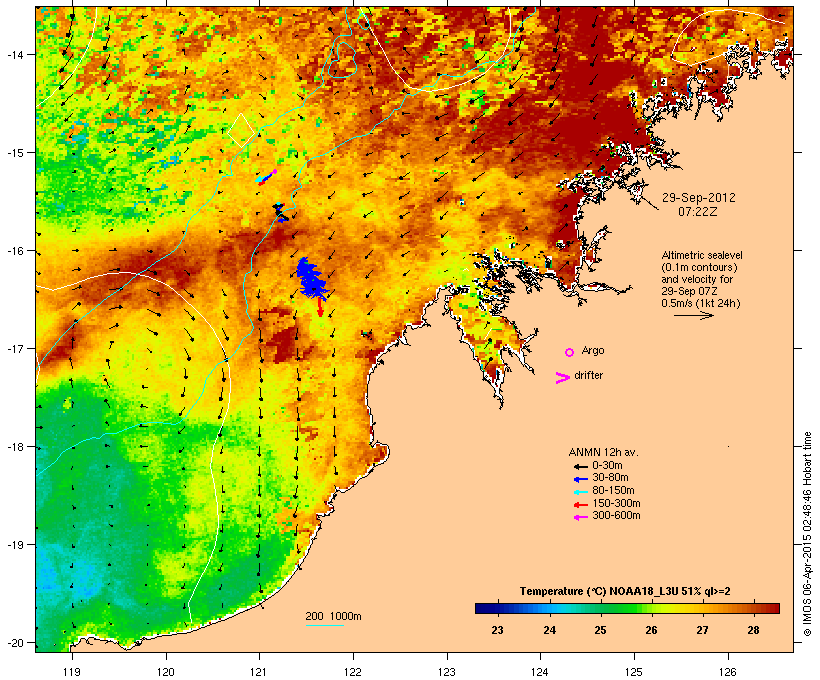This screenshot has height=680, width=820.
Task: Click the IMOS copyright timestamp text
Action: pyautogui.click(x=807, y=534)
